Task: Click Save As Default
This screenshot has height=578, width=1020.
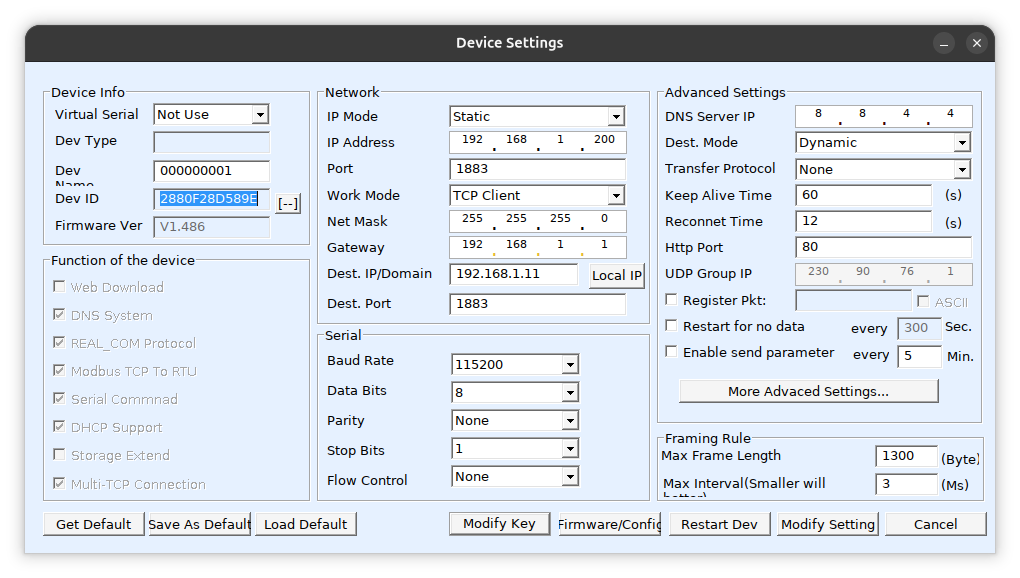Action: (x=199, y=524)
